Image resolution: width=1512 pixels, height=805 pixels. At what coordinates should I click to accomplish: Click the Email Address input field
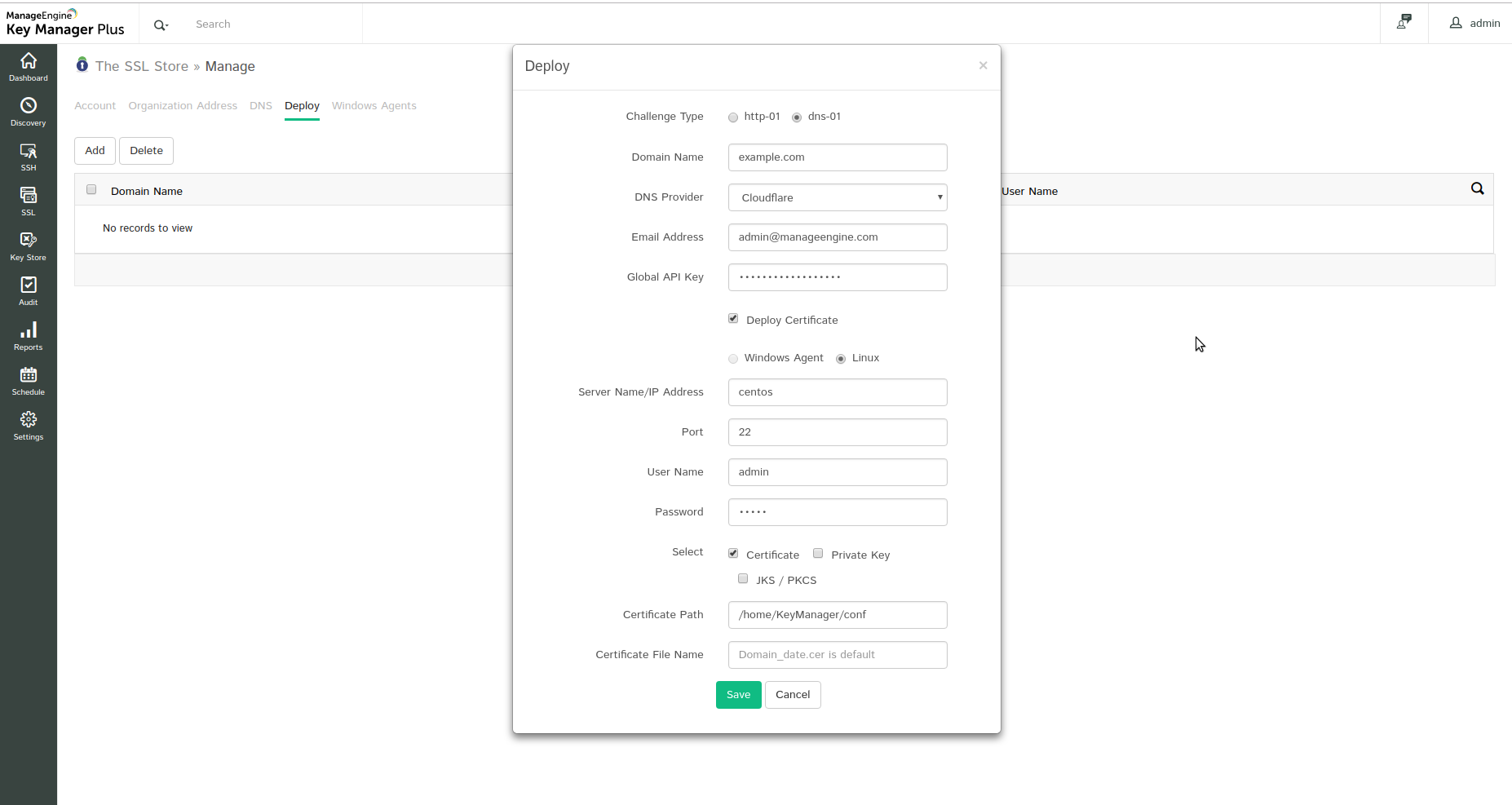pyautogui.click(x=838, y=237)
